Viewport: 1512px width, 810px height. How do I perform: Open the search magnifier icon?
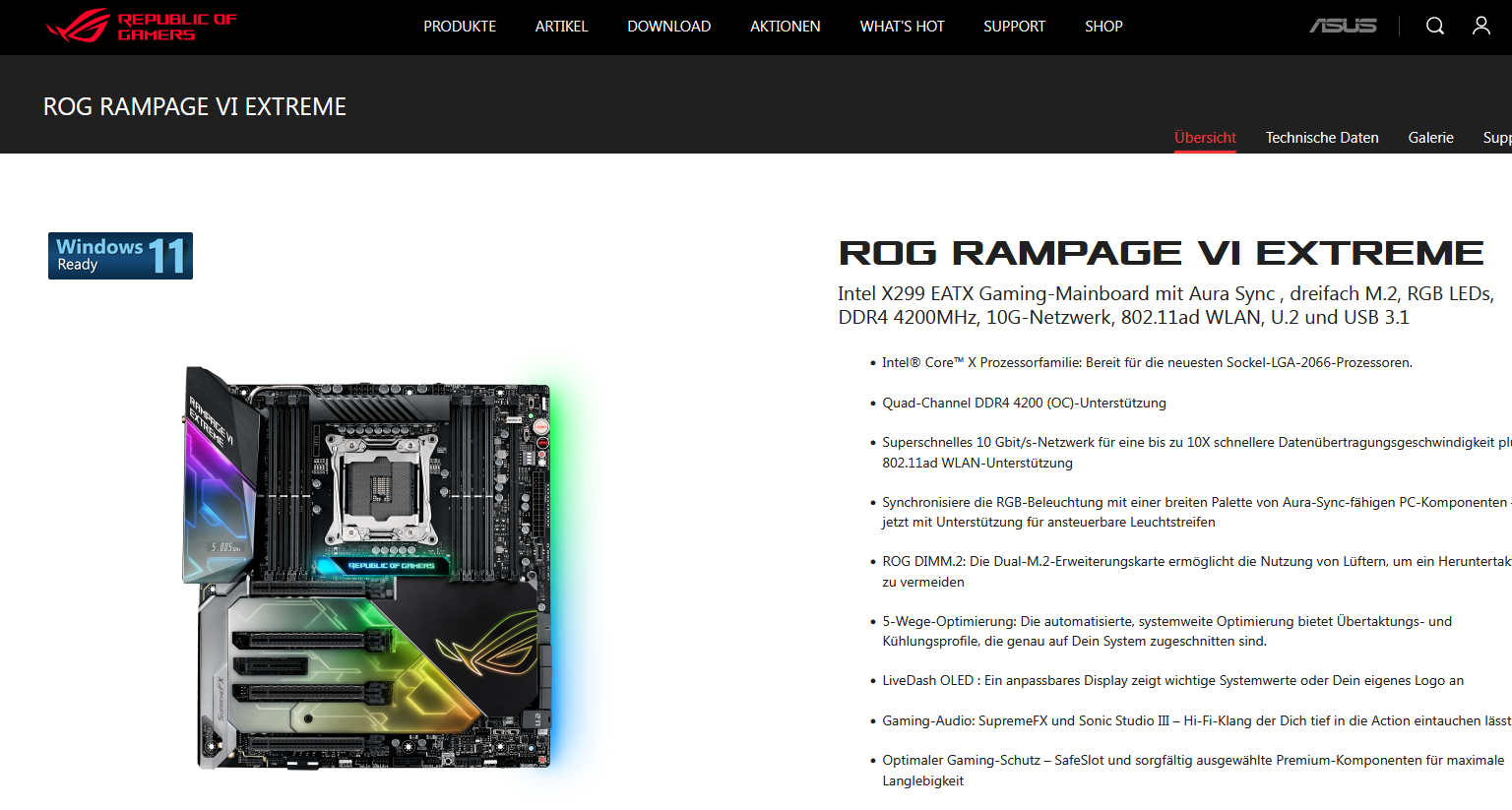1435,26
